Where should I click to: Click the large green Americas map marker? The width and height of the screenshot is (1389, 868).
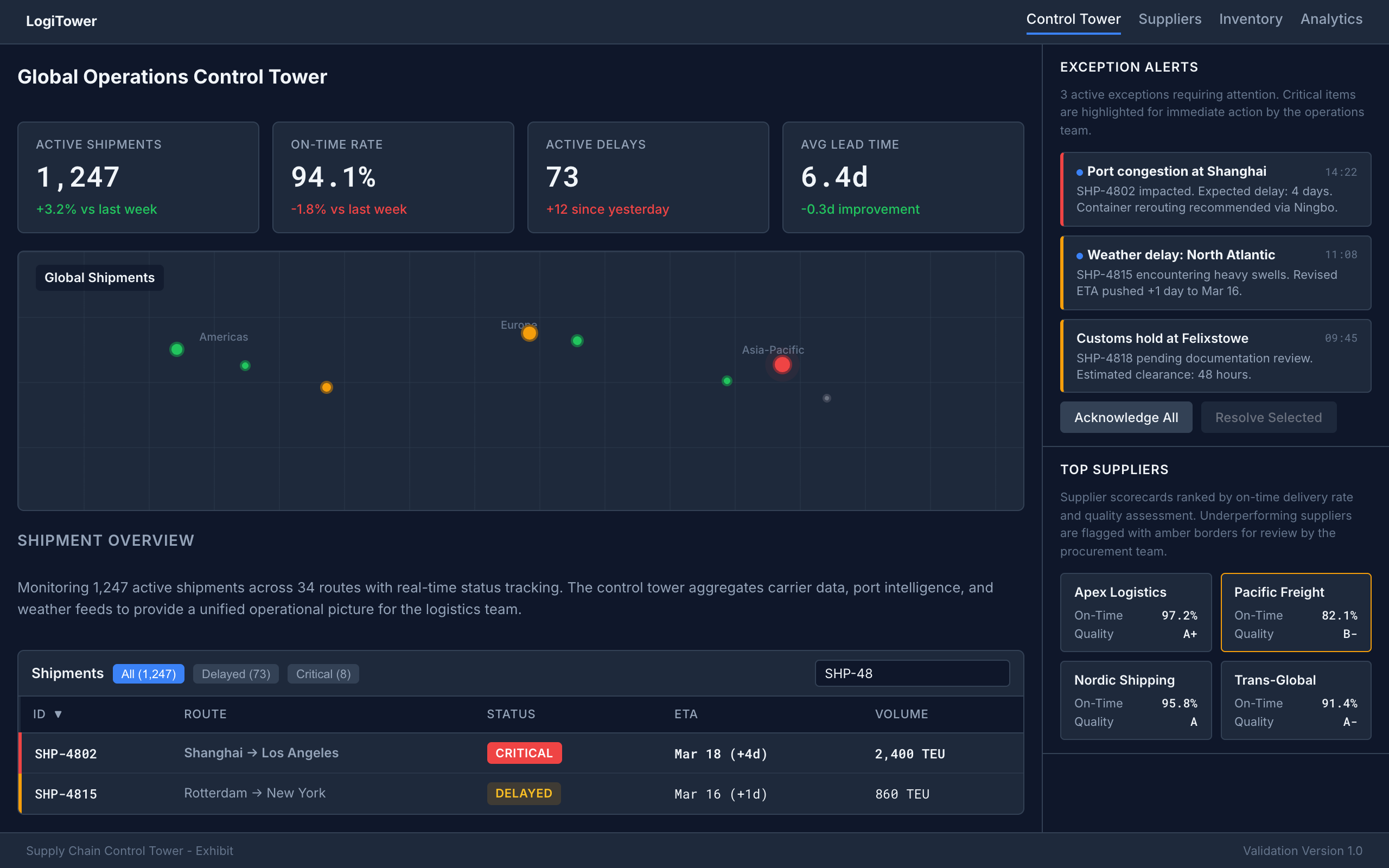coord(177,349)
